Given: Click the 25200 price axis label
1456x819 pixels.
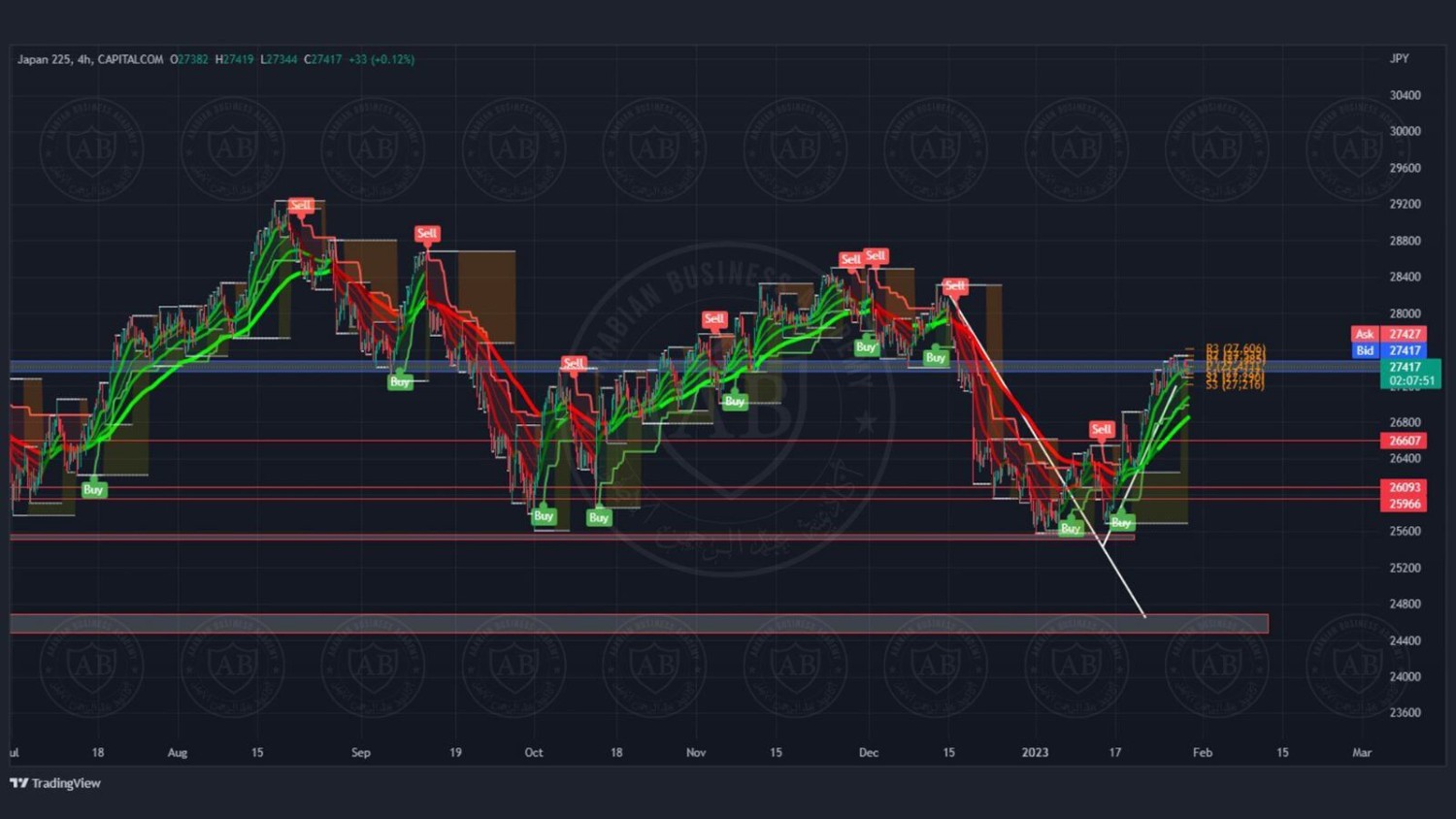Looking at the screenshot, I should pyautogui.click(x=1405, y=568).
